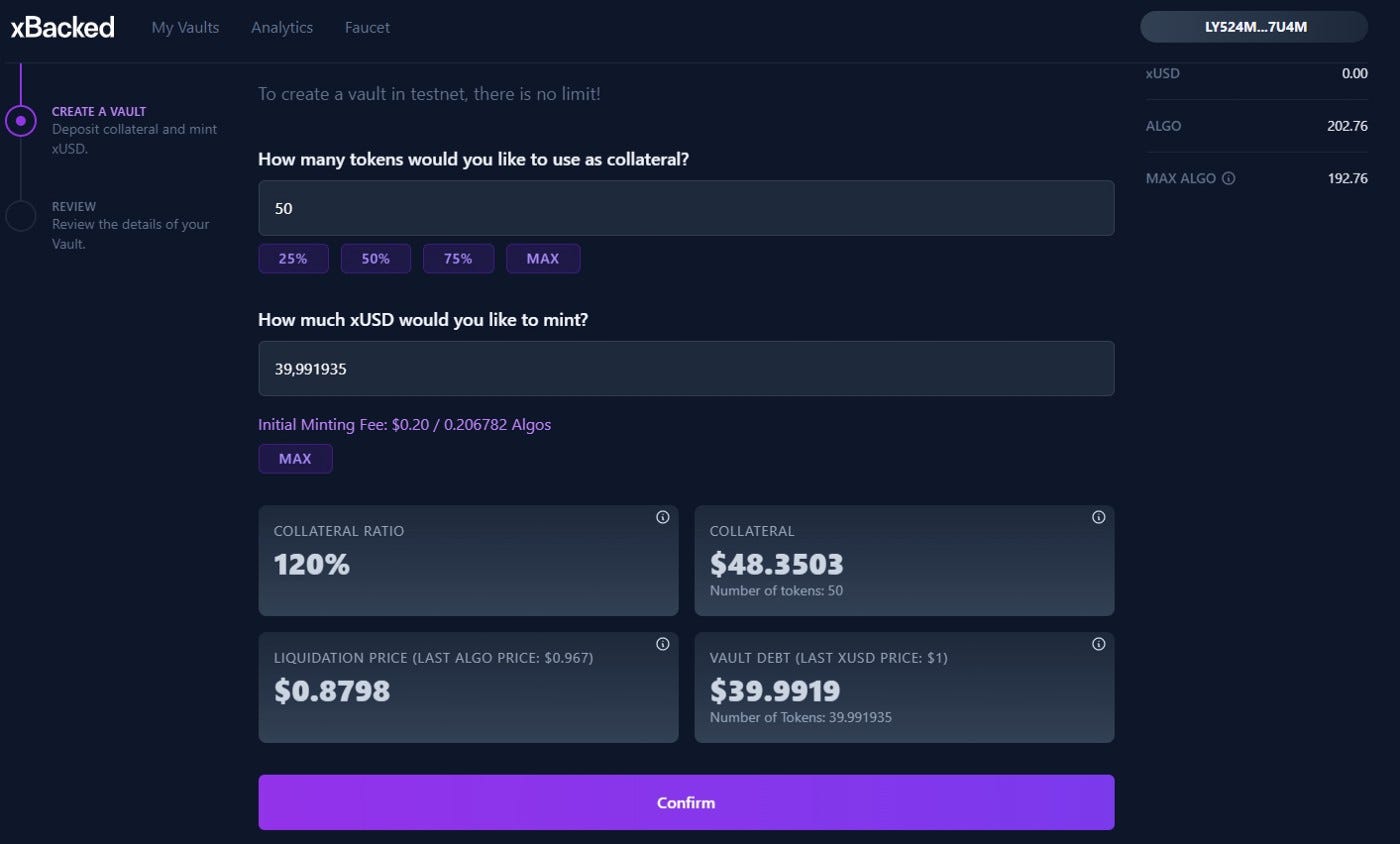
Task: Click the Liquidation Price info icon
Action: pos(663,644)
